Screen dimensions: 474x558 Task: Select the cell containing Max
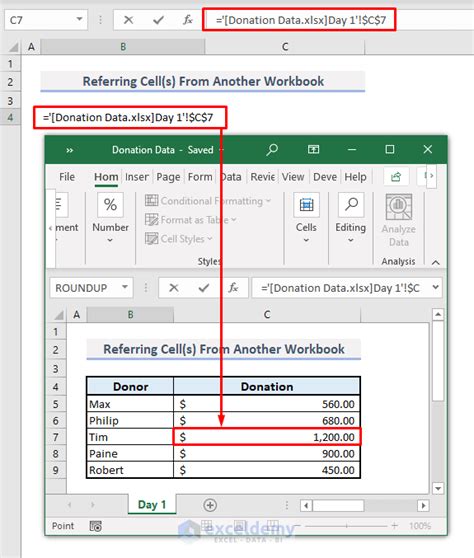click(130, 404)
